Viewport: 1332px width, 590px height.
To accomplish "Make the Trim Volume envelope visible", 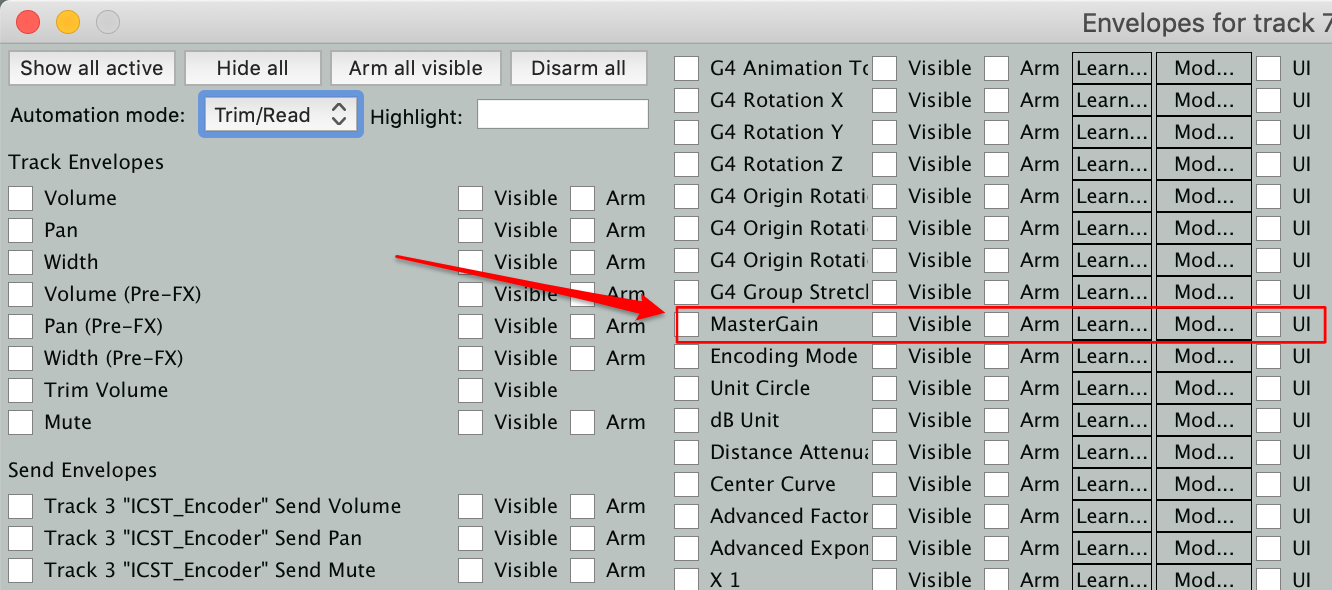I will coord(471,390).
